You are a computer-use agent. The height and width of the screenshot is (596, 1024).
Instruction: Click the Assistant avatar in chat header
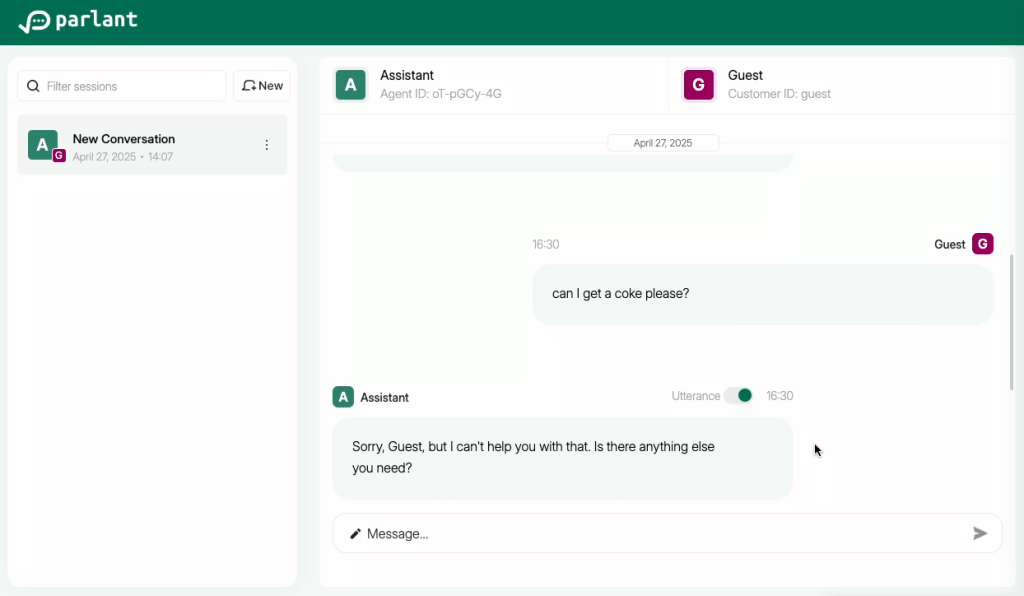[x=350, y=85]
